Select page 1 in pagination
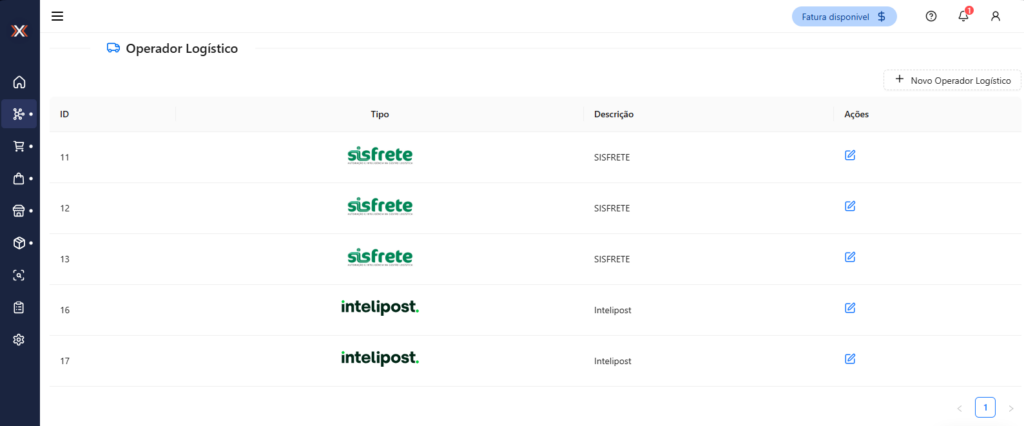This screenshot has width=1024, height=426. pos(985,408)
